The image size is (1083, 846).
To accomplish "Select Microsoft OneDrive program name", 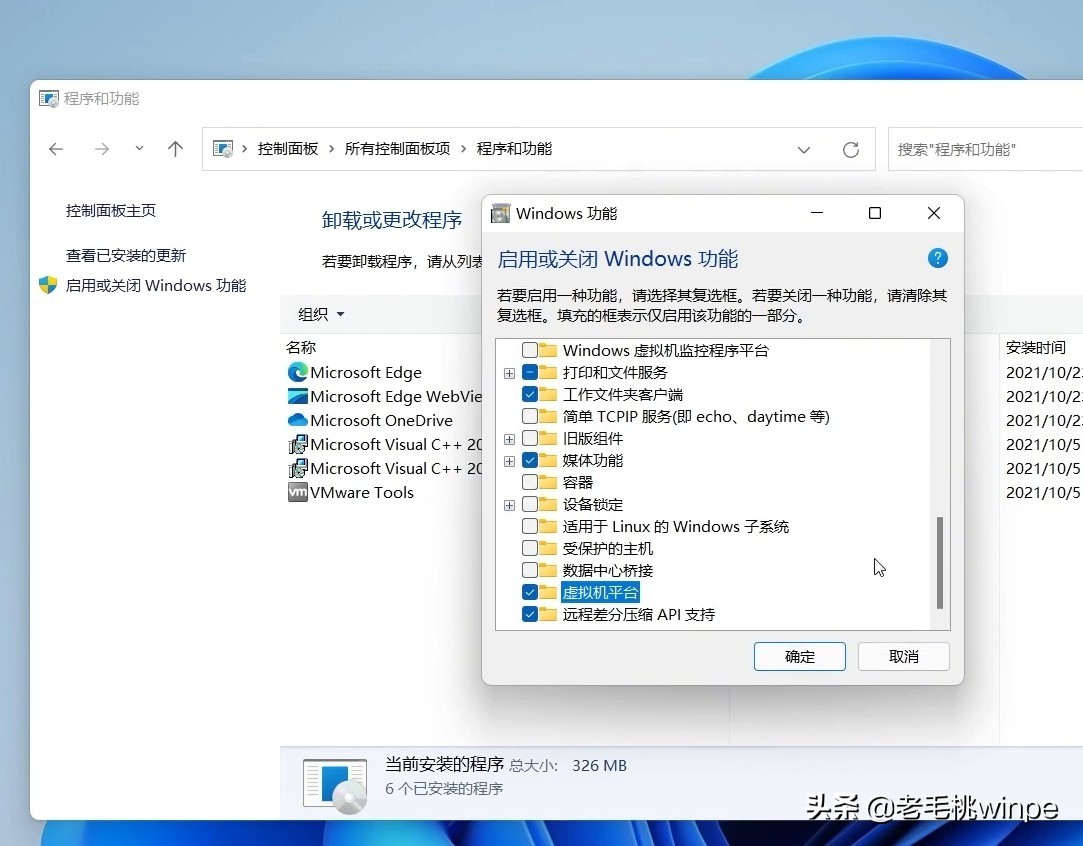I will [x=381, y=420].
